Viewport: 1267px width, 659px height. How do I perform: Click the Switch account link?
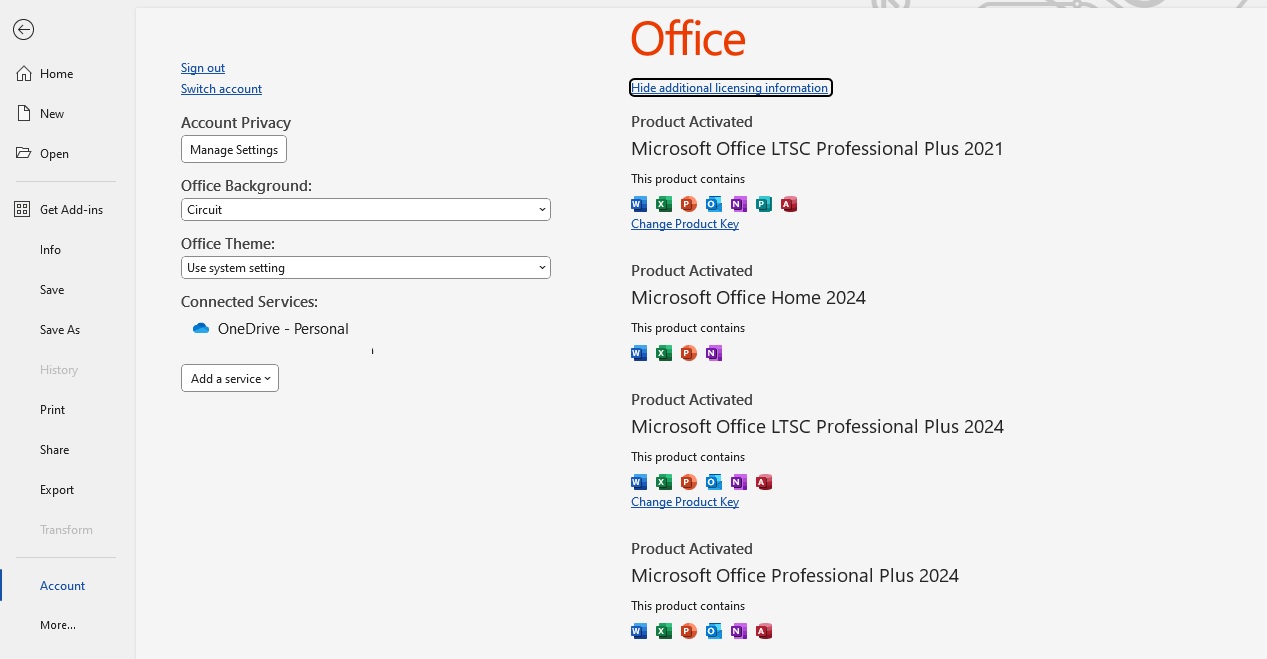coord(221,89)
